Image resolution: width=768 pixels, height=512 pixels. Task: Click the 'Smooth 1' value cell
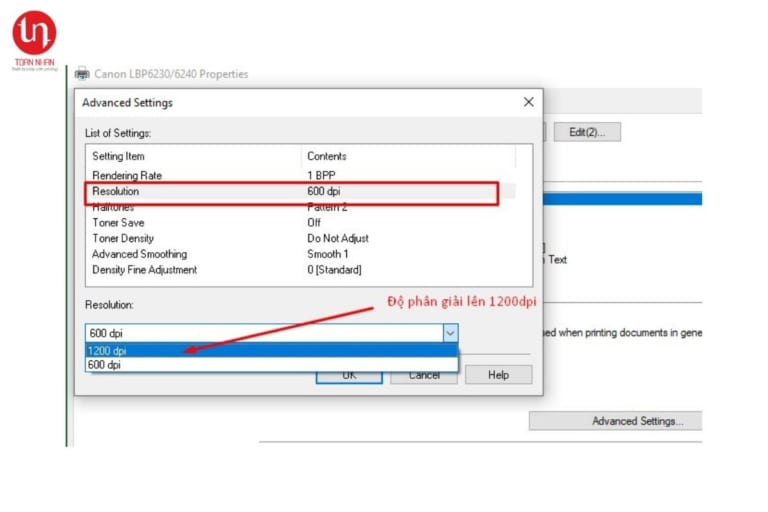click(x=328, y=254)
